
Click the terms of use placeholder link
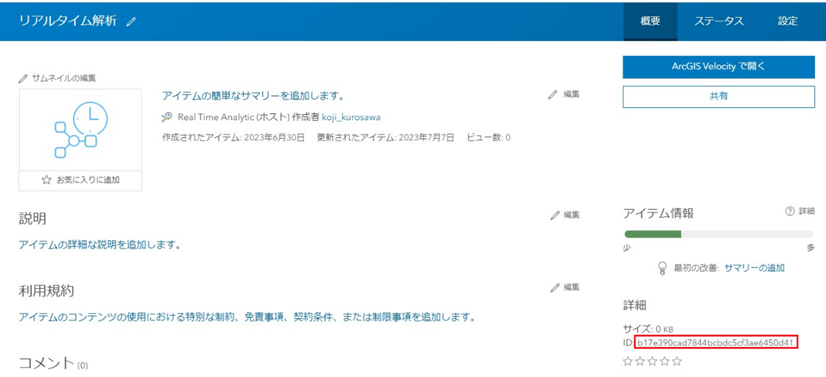pyautogui.click(x=247, y=318)
